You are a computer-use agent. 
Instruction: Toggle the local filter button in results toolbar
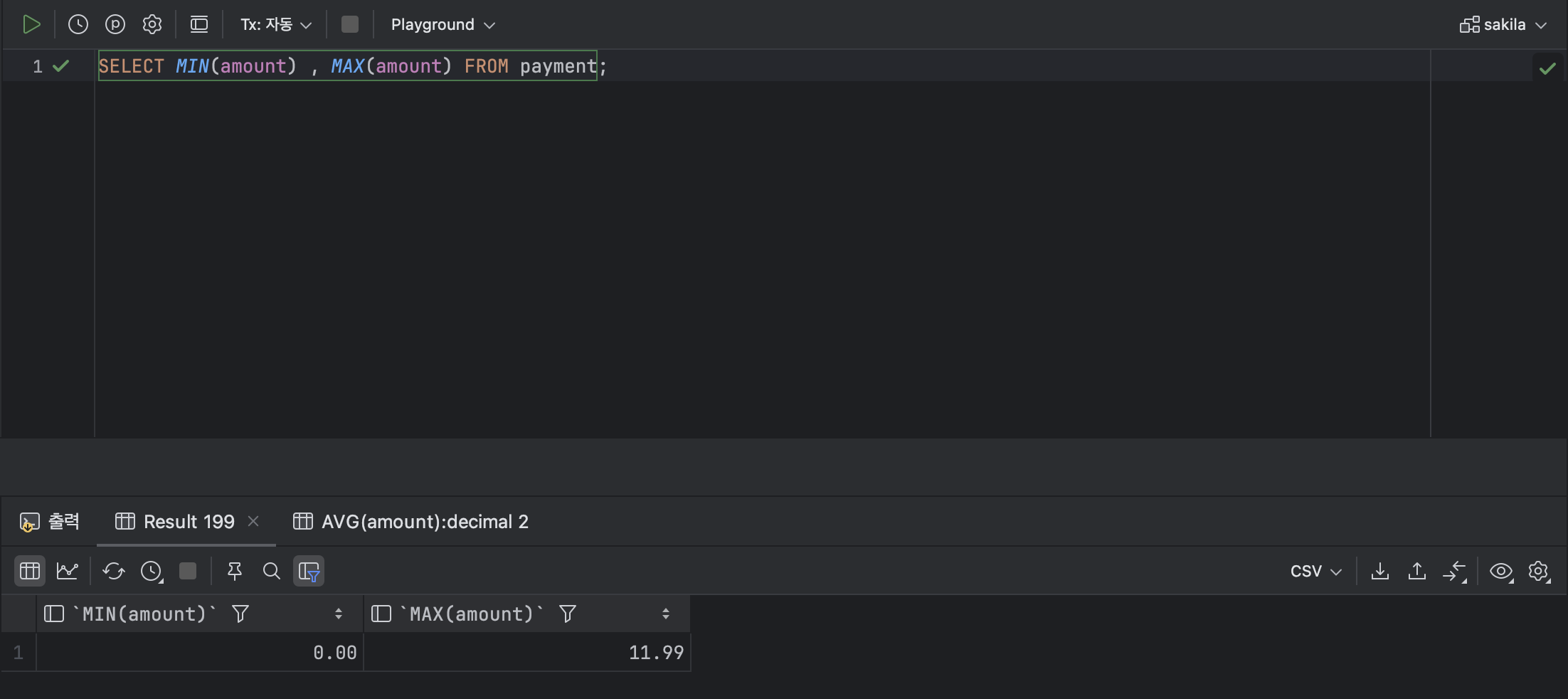[x=309, y=571]
